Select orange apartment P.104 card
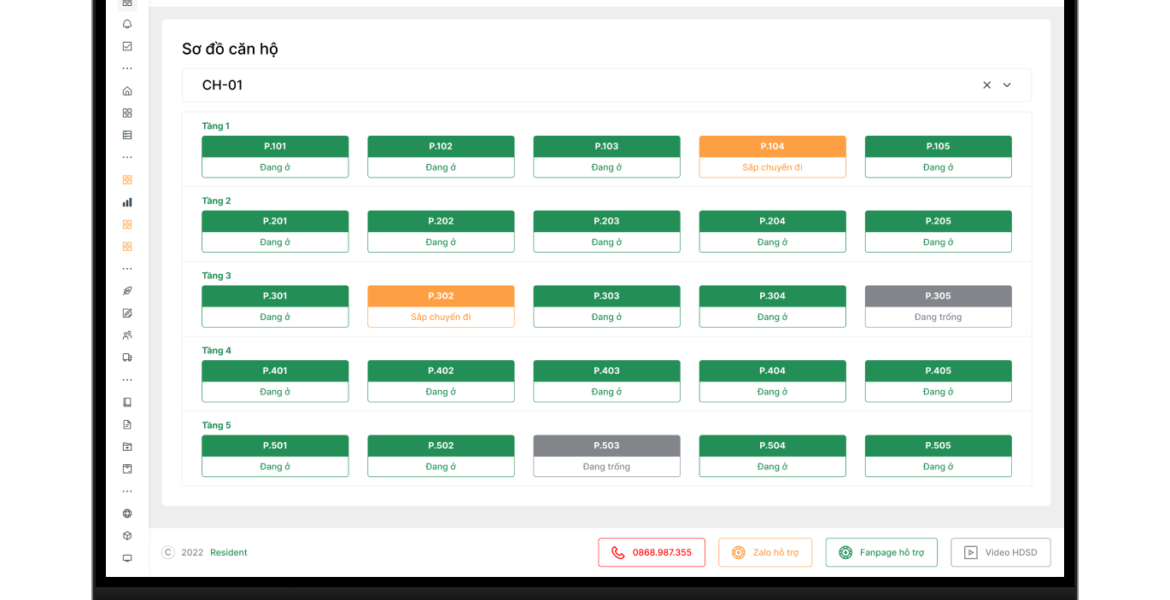This screenshot has width=1170, height=600. coord(772,157)
